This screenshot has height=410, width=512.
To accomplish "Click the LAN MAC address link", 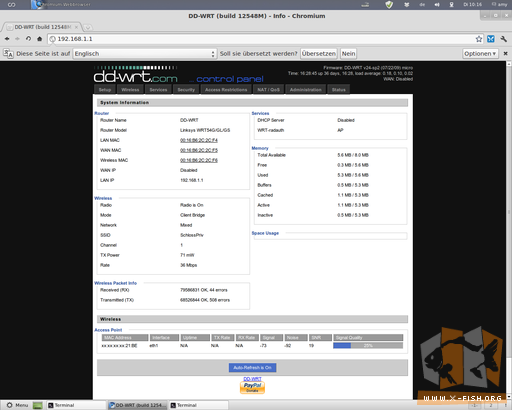I will point(199,140).
